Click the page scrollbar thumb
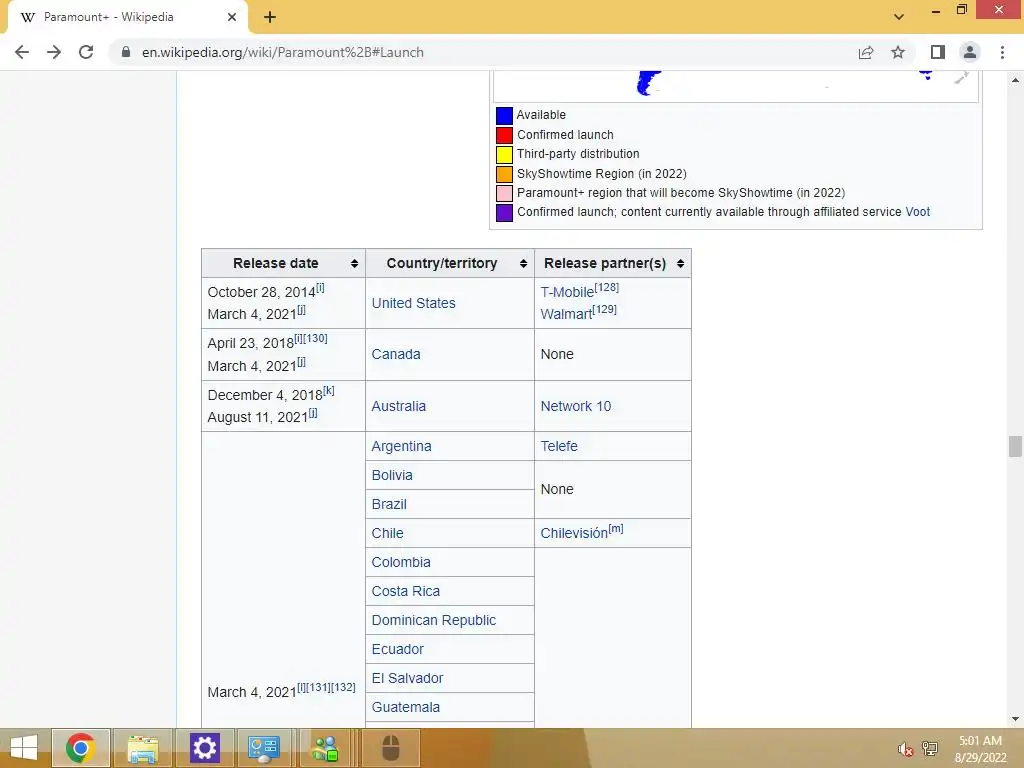Image resolution: width=1024 pixels, height=768 pixels. 1015,447
